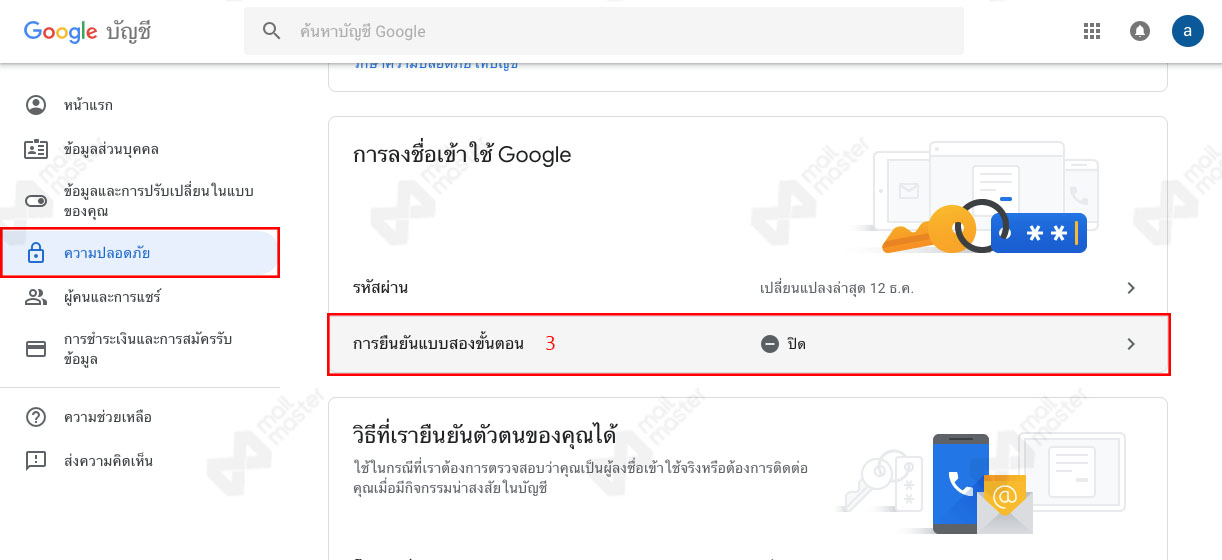Click the phone and email illustration

(x=982, y=483)
